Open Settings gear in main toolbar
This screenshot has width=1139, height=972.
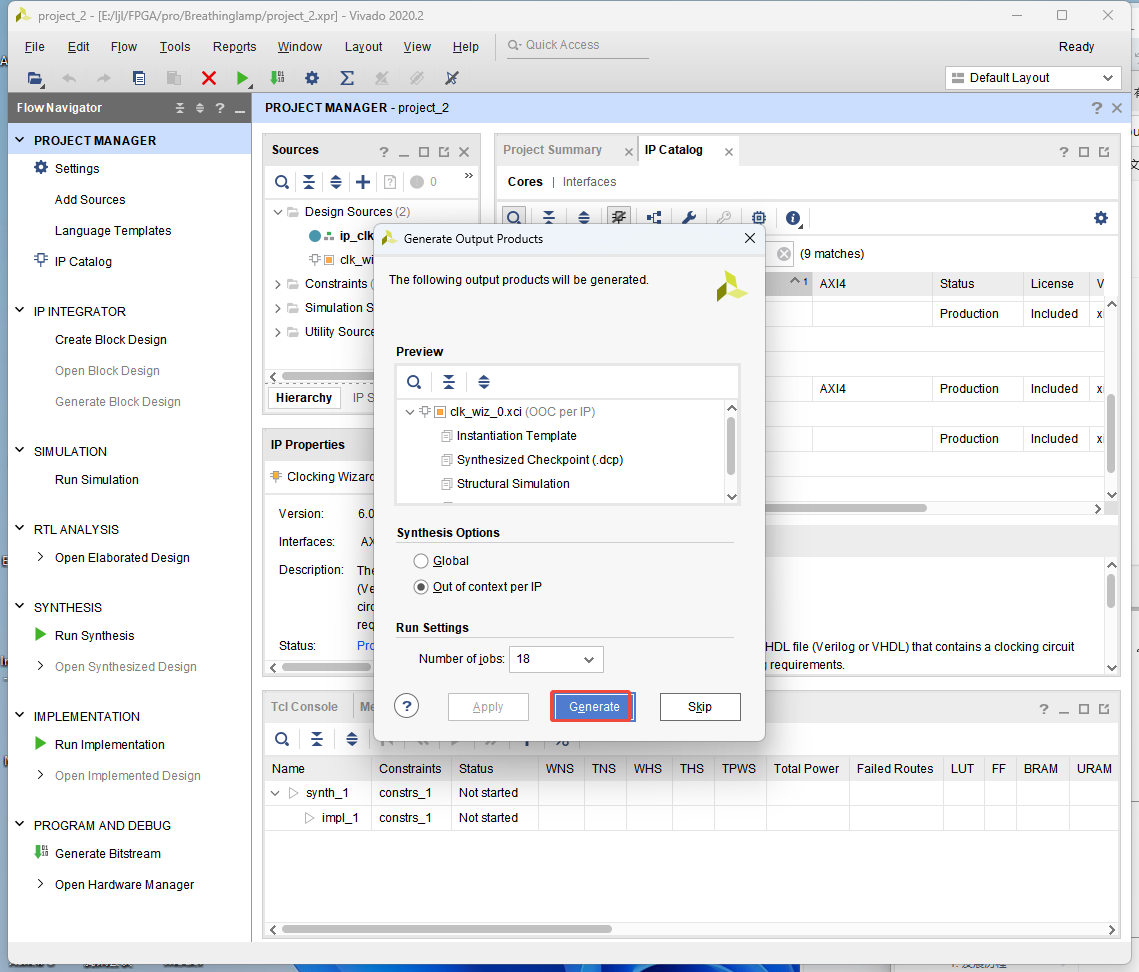(x=312, y=78)
